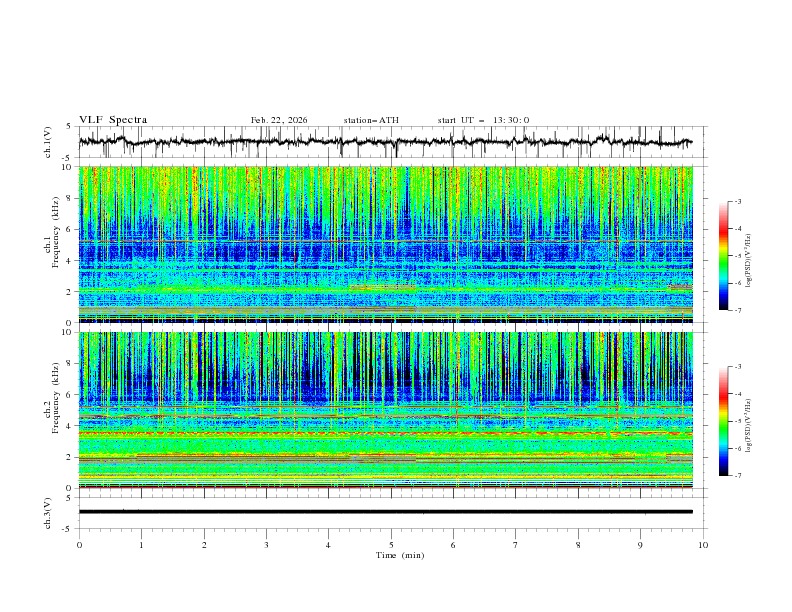Click the "-3" tick on ch.1 color bar
The image size is (792, 612).
[738, 201]
